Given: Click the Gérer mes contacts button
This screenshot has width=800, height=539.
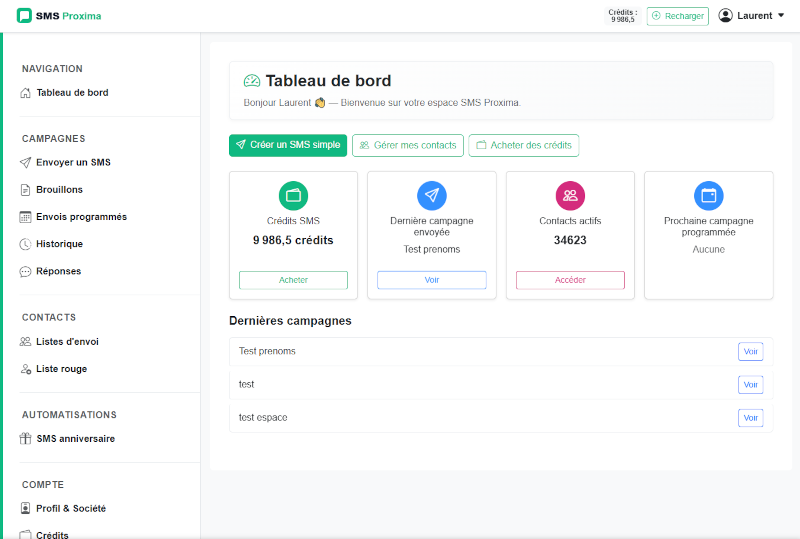Looking at the screenshot, I should click(408, 145).
